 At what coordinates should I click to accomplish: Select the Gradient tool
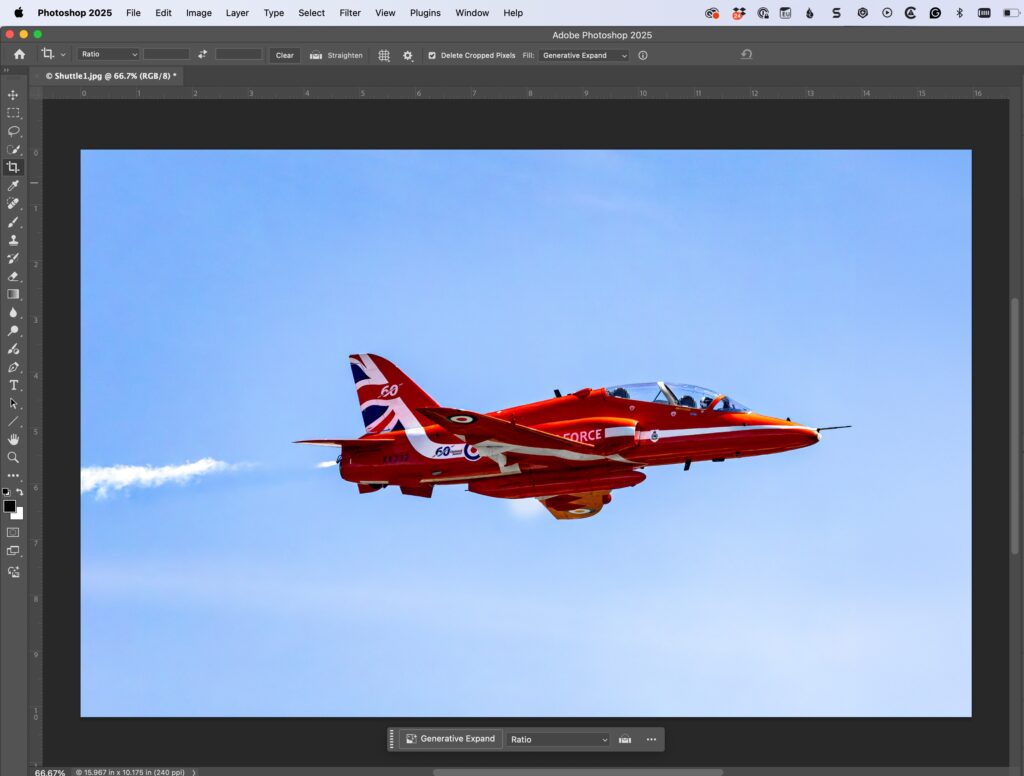pos(13,295)
